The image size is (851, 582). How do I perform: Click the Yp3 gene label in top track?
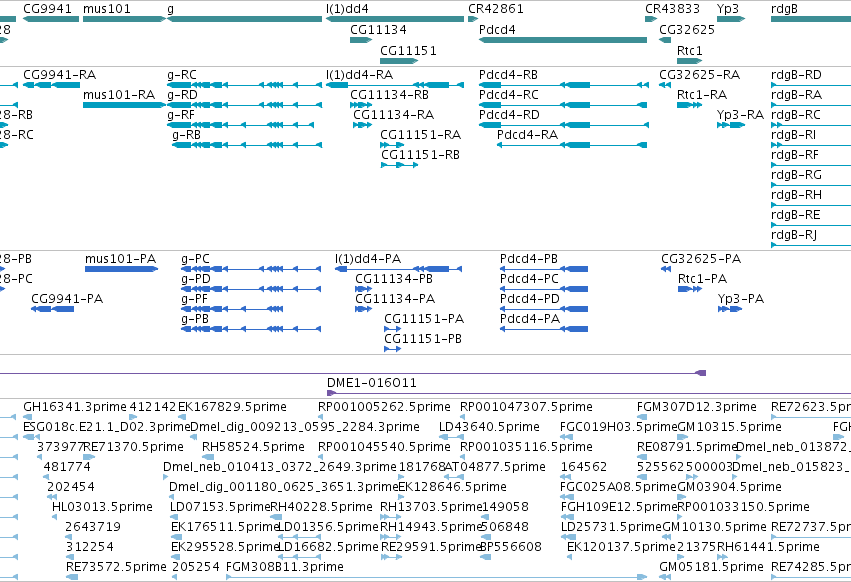[x=728, y=9]
